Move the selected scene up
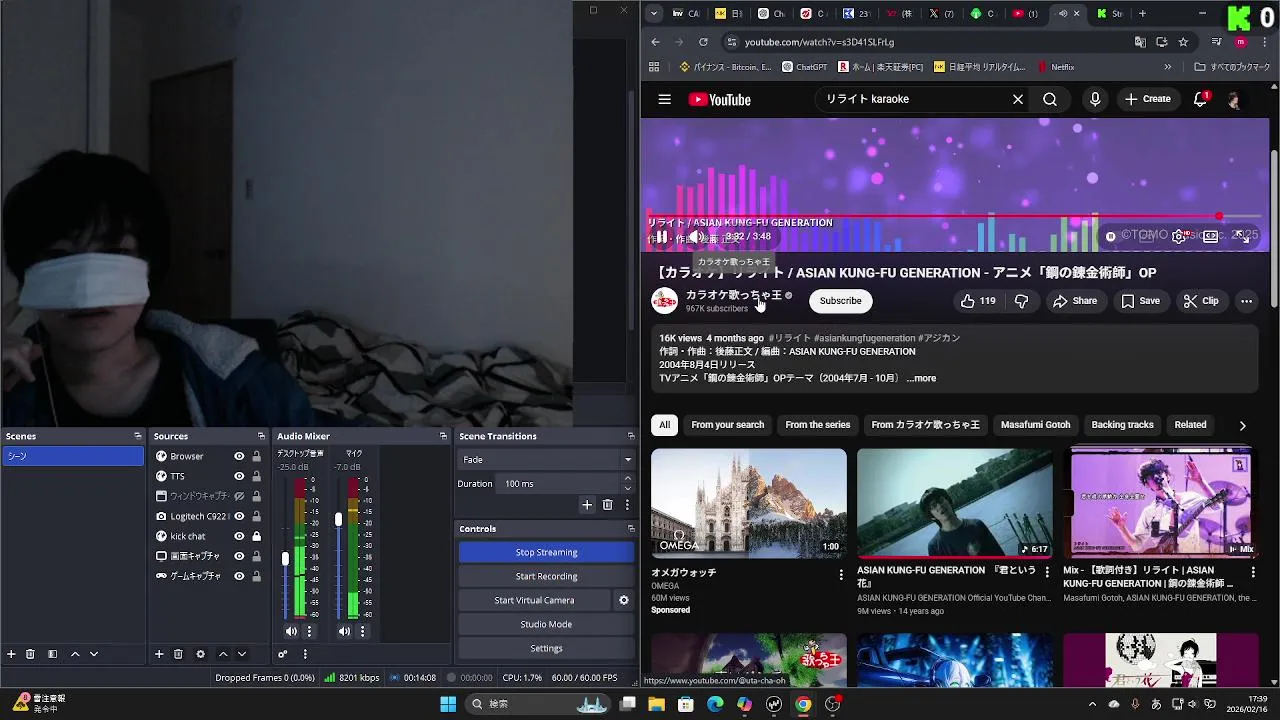Viewport: 1280px width, 720px height. pyautogui.click(x=75, y=654)
